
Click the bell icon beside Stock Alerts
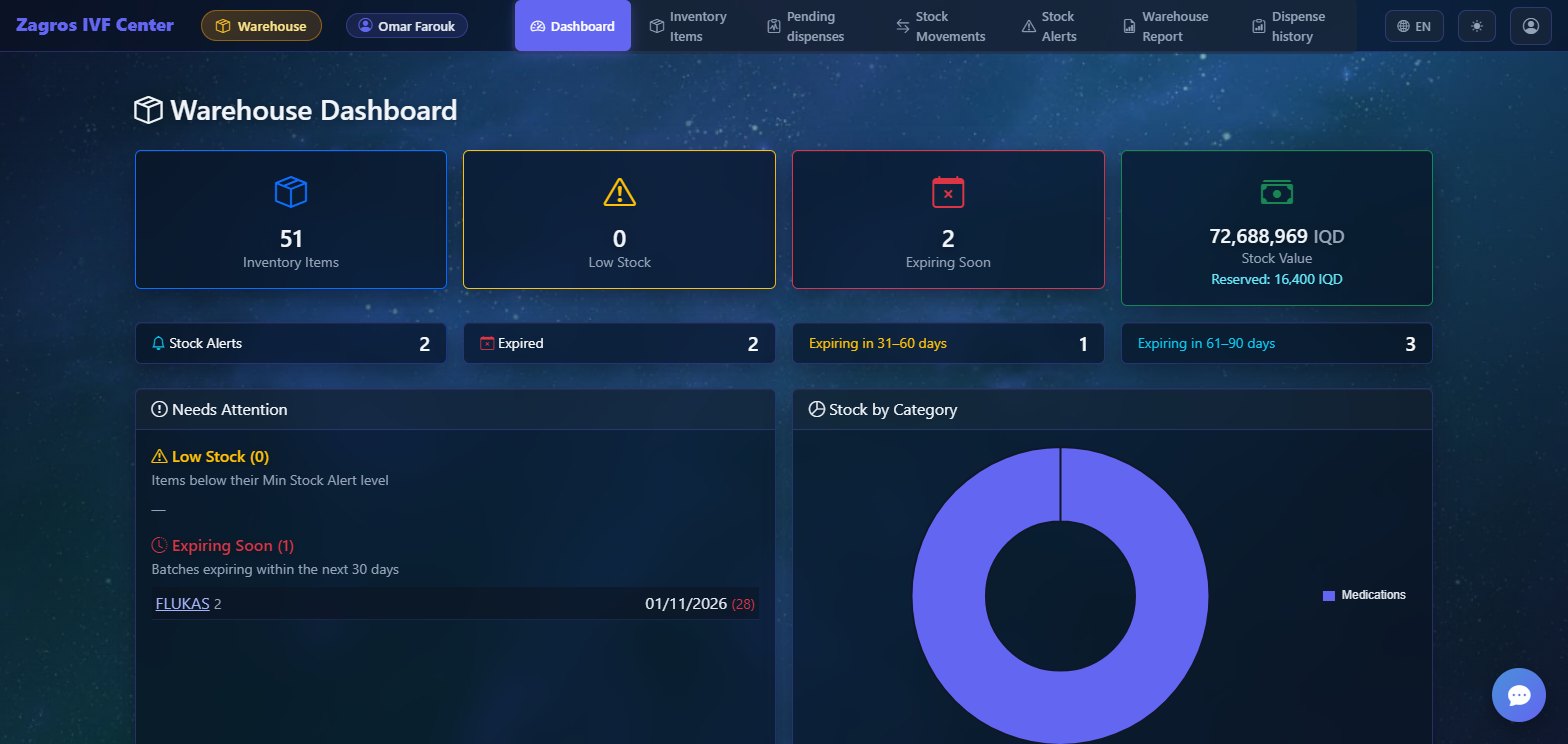[x=159, y=343]
